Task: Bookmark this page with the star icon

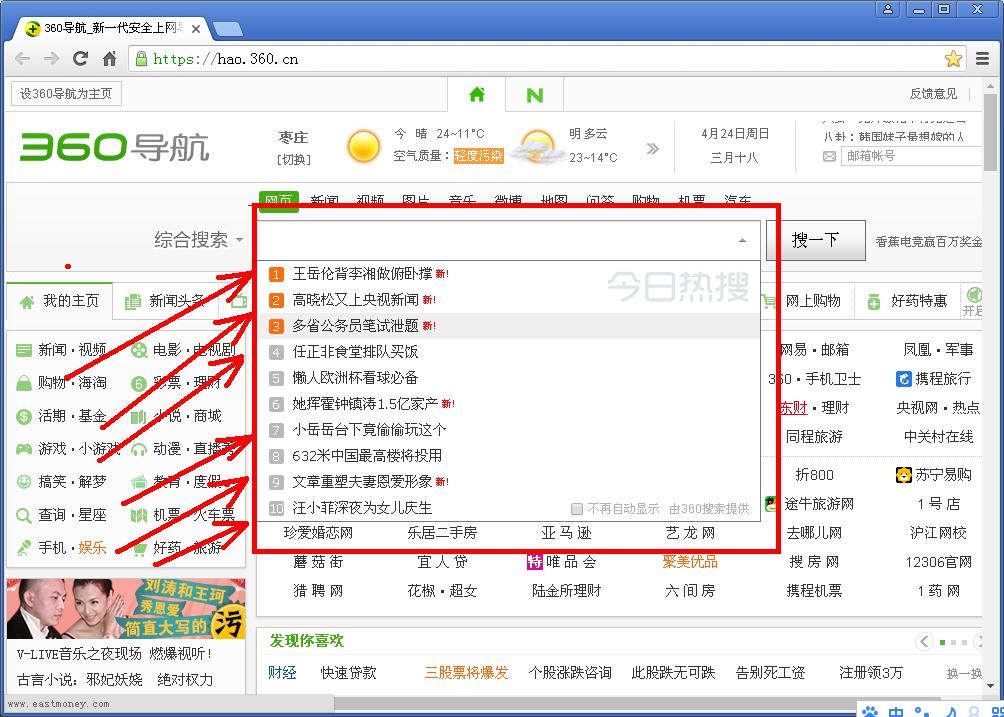Action: pyautogui.click(x=953, y=60)
